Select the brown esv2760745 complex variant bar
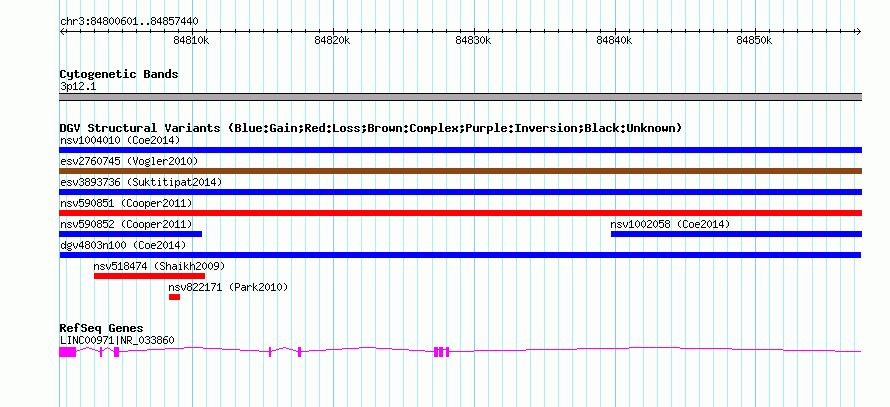 pyautogui.click(x=460, y=171)
